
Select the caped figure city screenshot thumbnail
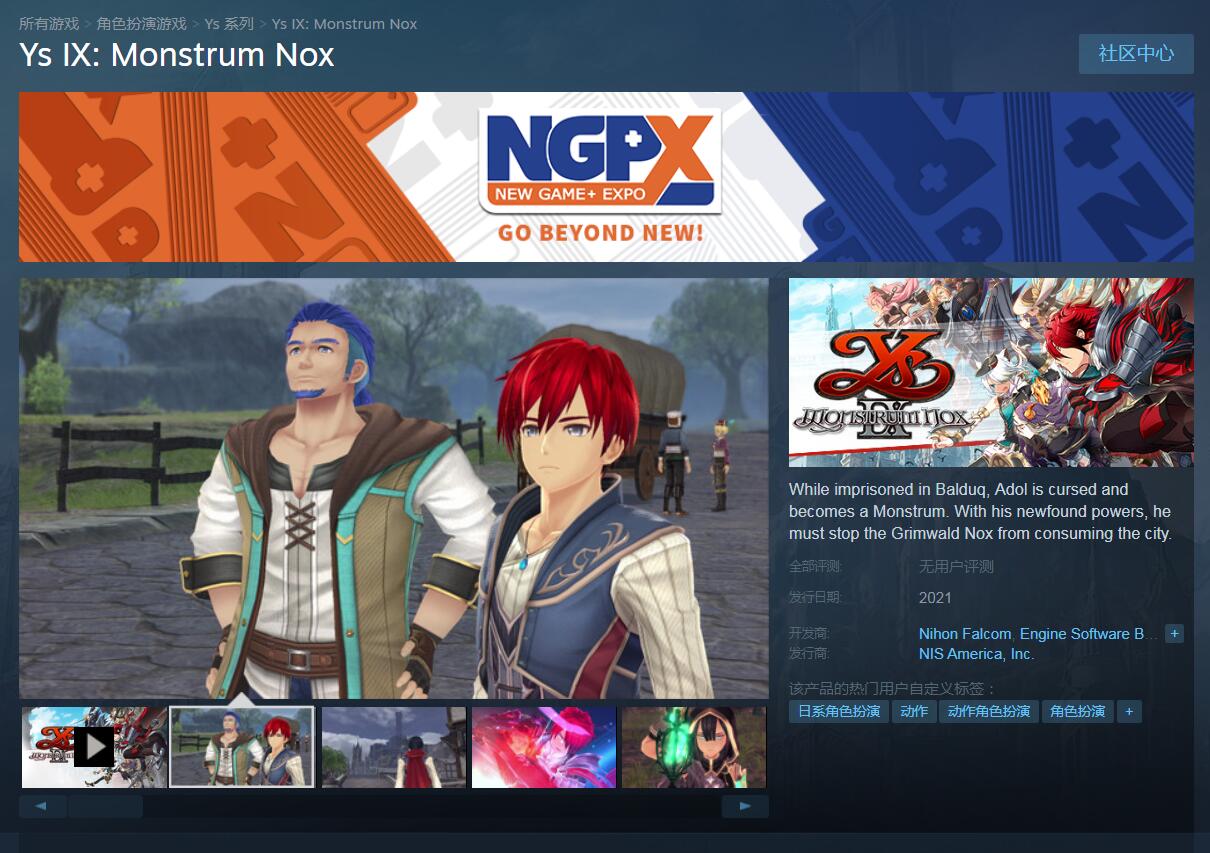tap(394, 747)
